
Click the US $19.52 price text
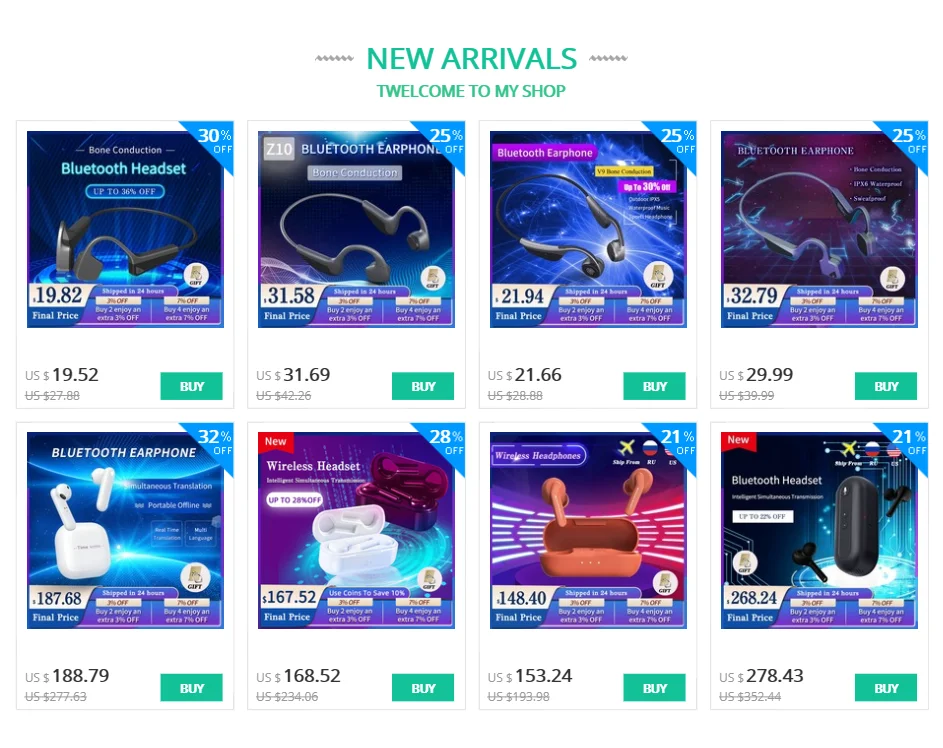tap(61, 375)
